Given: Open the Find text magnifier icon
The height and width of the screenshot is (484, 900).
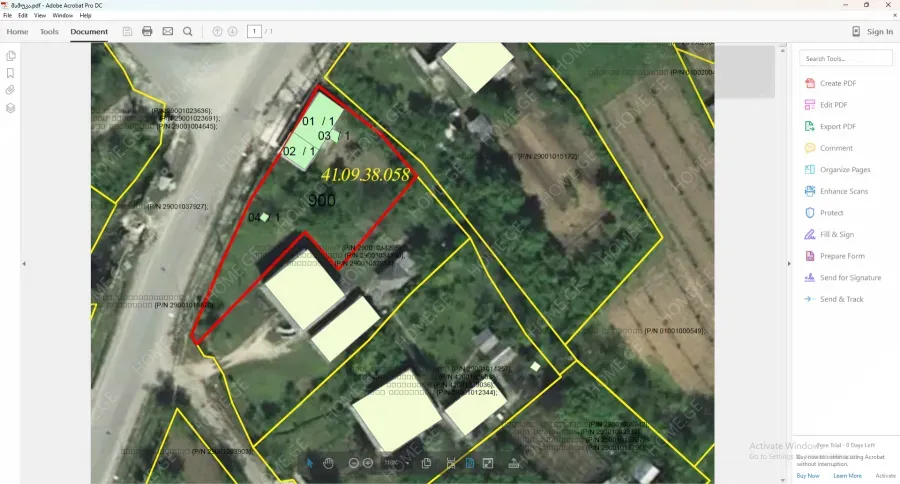Looking at the screenshot, I should click(188, 32).
